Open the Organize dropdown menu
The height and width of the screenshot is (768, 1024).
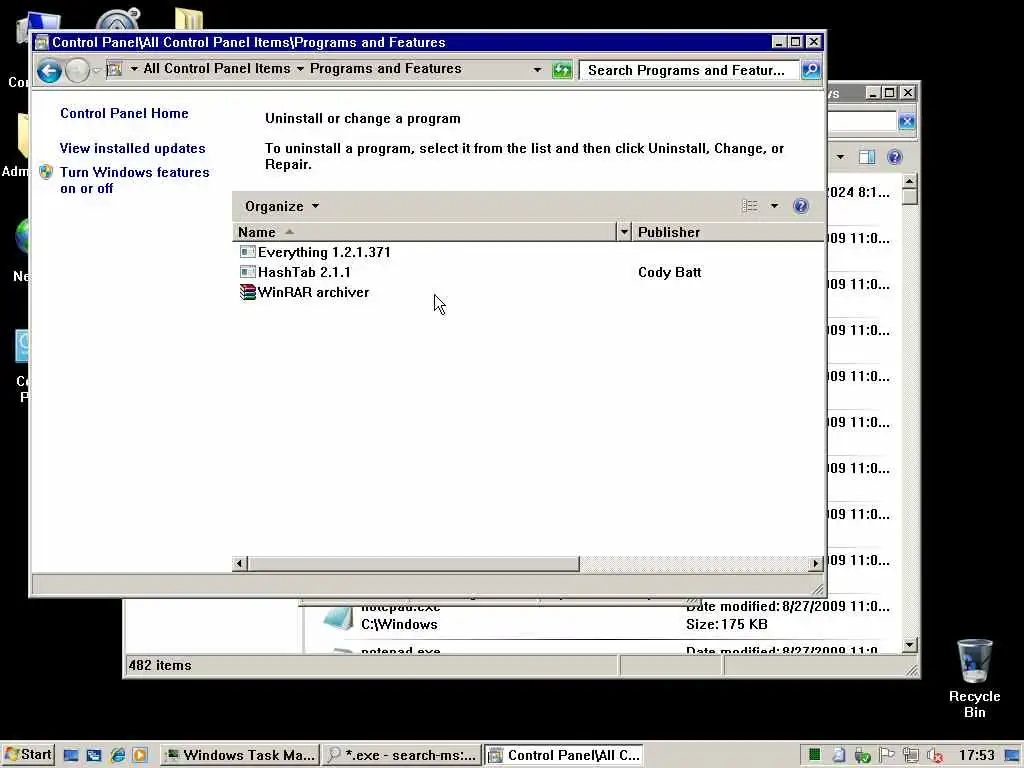(281, 206)
